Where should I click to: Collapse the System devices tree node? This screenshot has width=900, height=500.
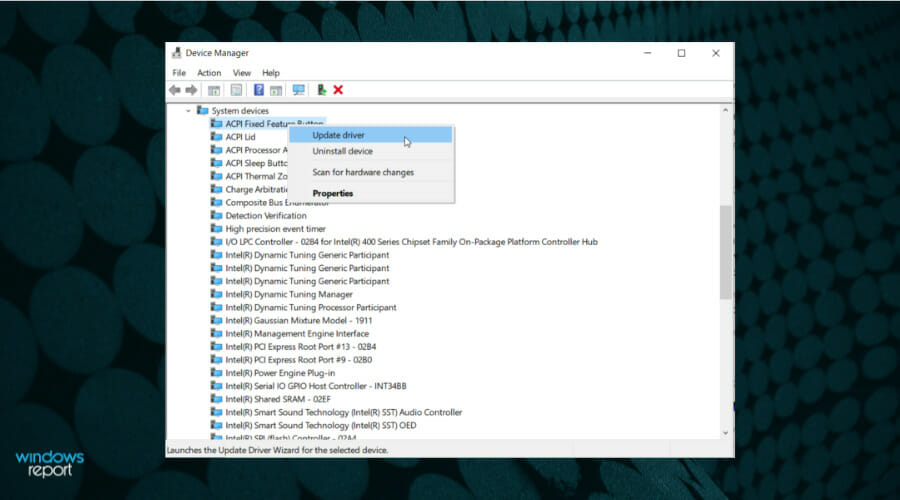tap(188, 111)
